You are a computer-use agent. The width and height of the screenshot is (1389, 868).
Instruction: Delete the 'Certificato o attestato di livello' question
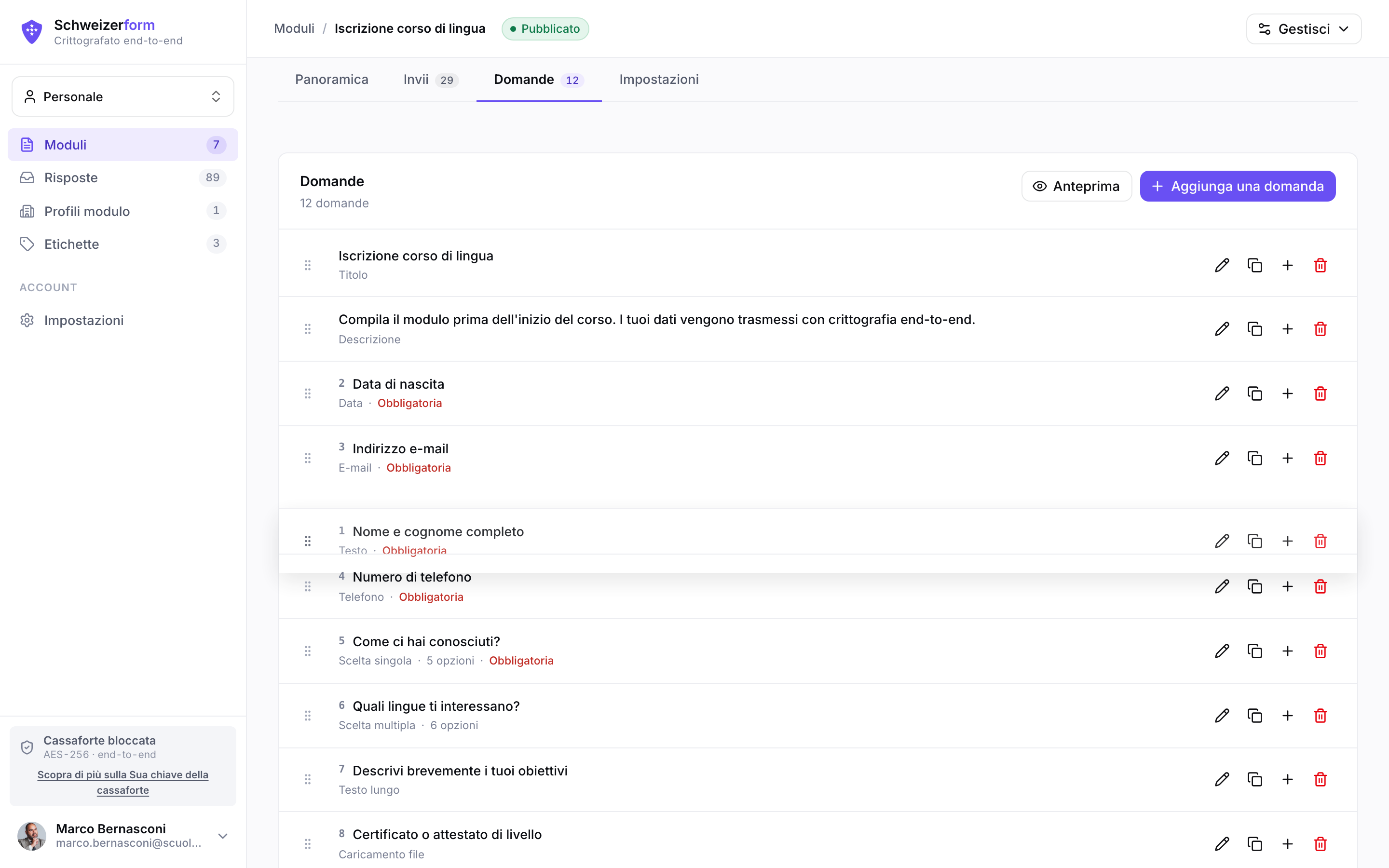[1320, 844]
